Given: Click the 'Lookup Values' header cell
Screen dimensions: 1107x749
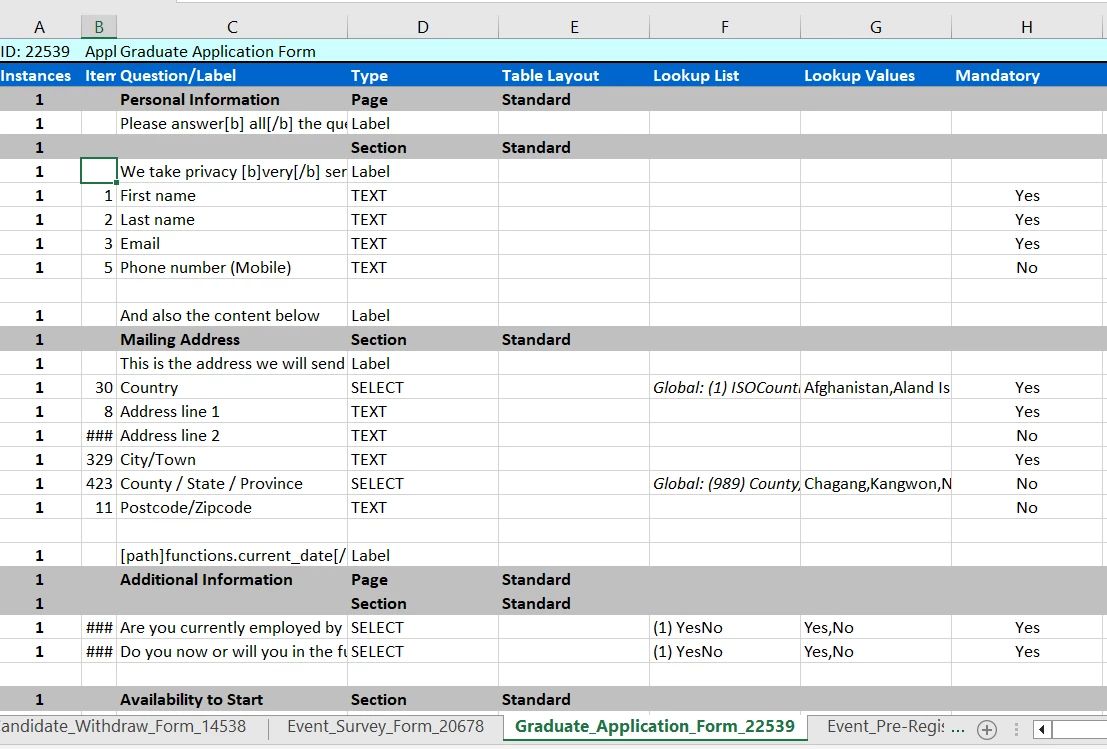Looking at the screenshot, I should [876, 76].
